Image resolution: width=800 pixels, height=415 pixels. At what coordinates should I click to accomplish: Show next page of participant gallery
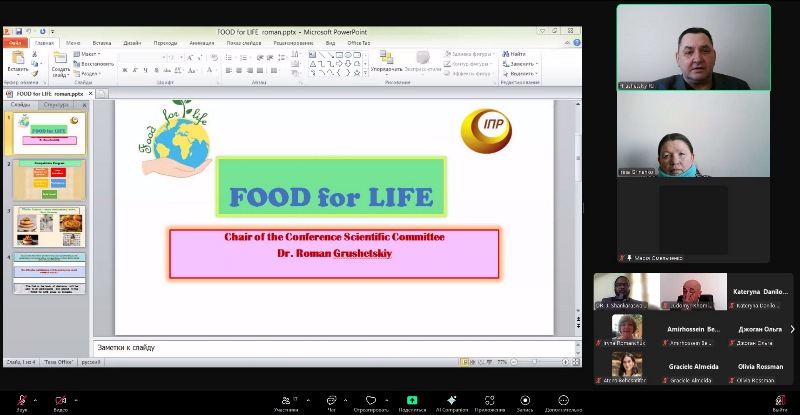(x=792, y=329)
